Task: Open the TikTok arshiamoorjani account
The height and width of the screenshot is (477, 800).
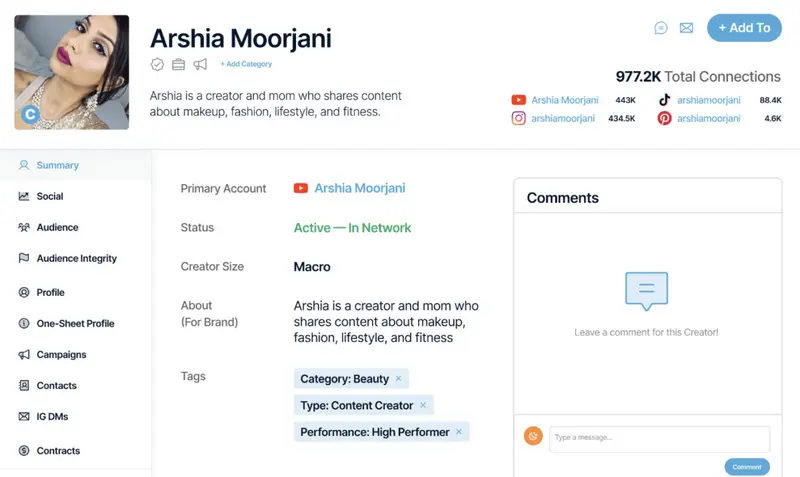Action: click(708, 100)
